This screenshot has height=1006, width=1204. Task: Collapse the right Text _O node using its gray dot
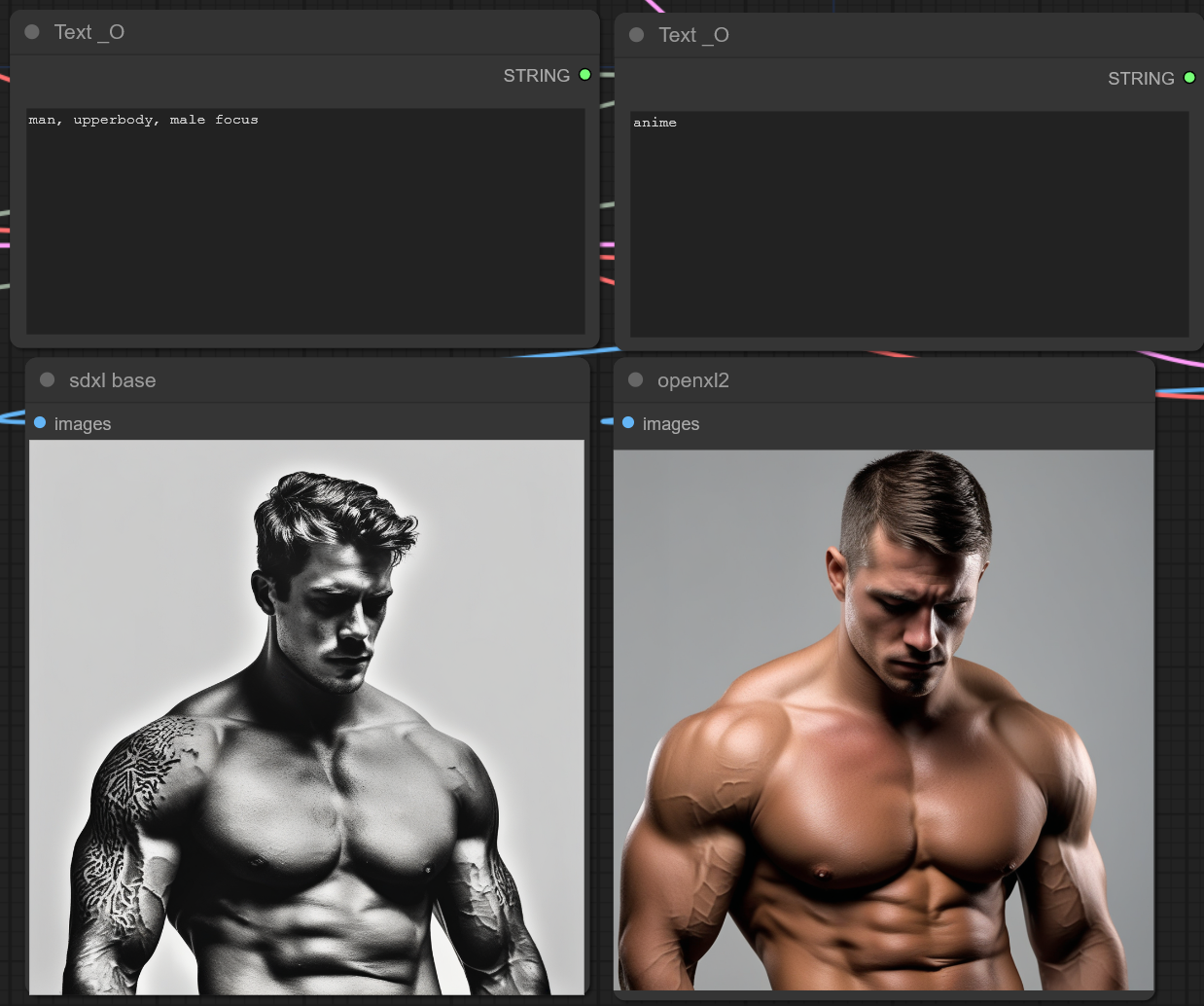[637, 35]
